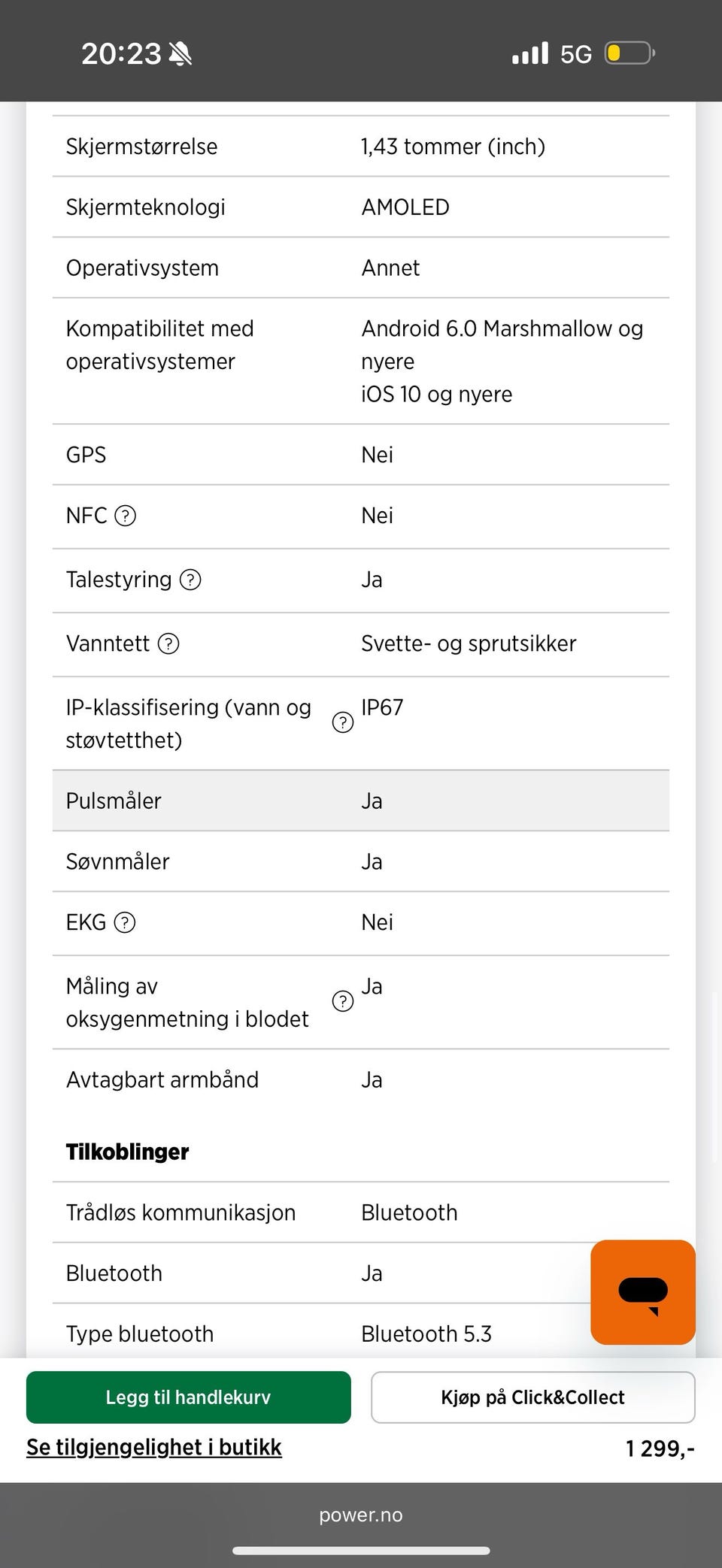Show oksygenmetning i blodet help icon

click(x=343, y=1001)
